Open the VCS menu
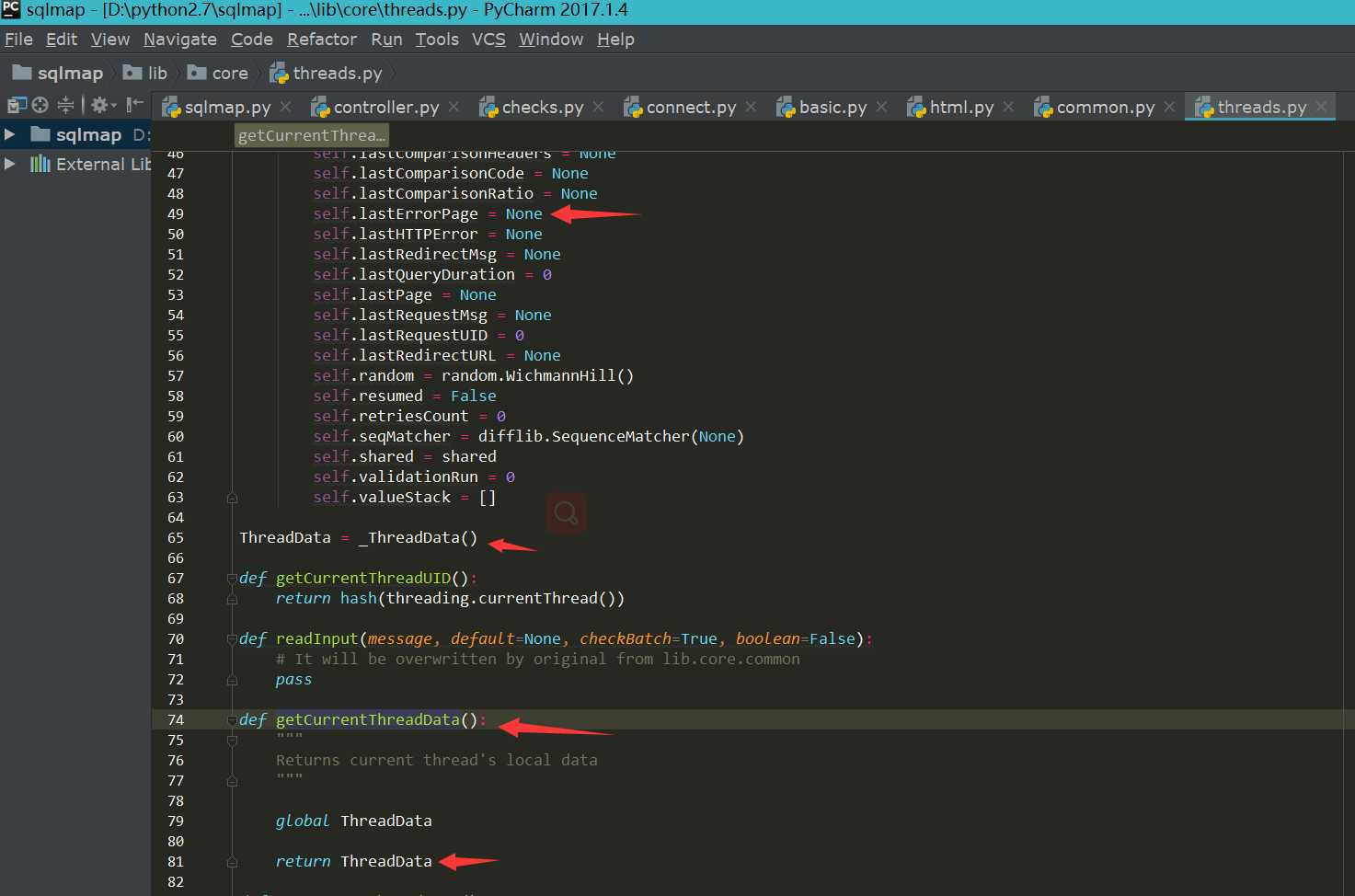 (x=488, y=40)
